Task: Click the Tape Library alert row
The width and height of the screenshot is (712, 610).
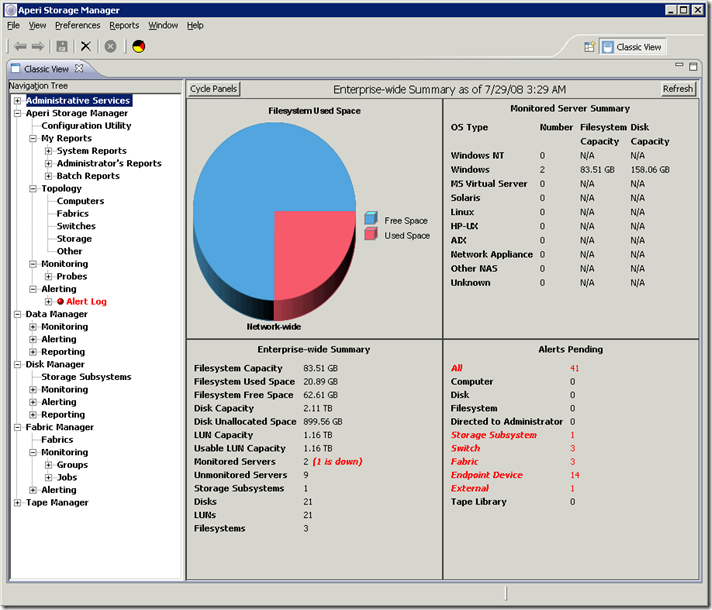Action: coord(513,502)
